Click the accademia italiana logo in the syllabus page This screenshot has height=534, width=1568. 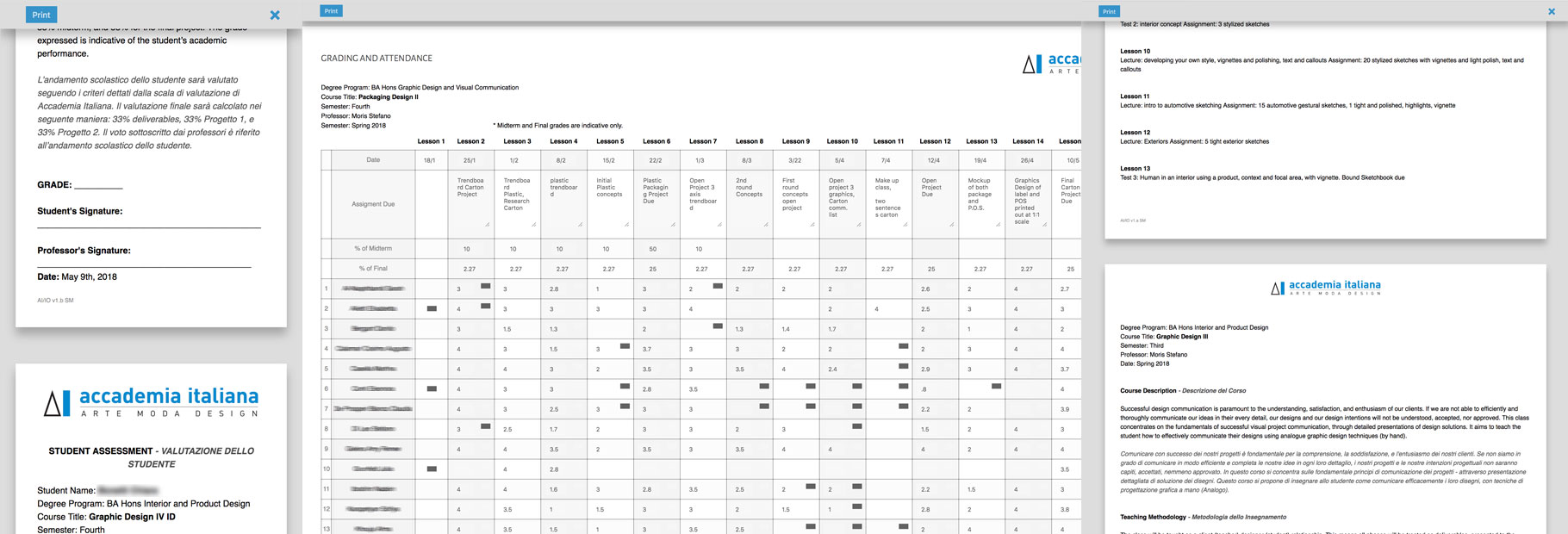pyautogui.click(x=1326, y=288)
